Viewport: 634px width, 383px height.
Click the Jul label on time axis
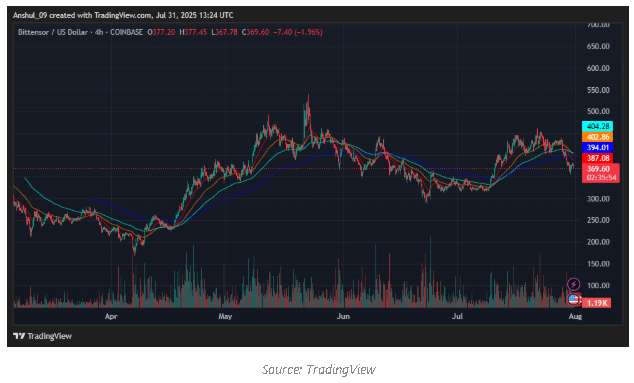[x=457, y=316]
